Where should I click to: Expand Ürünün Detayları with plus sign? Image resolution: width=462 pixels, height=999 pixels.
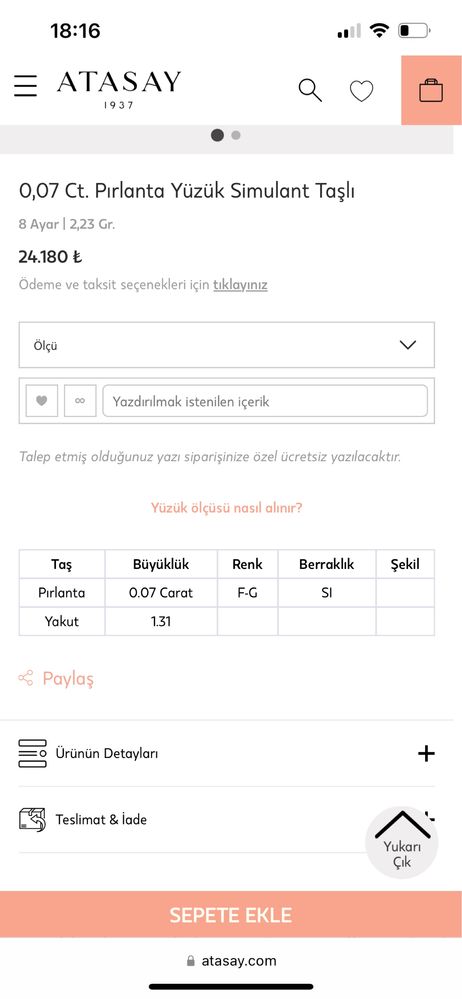coord(426,754)
